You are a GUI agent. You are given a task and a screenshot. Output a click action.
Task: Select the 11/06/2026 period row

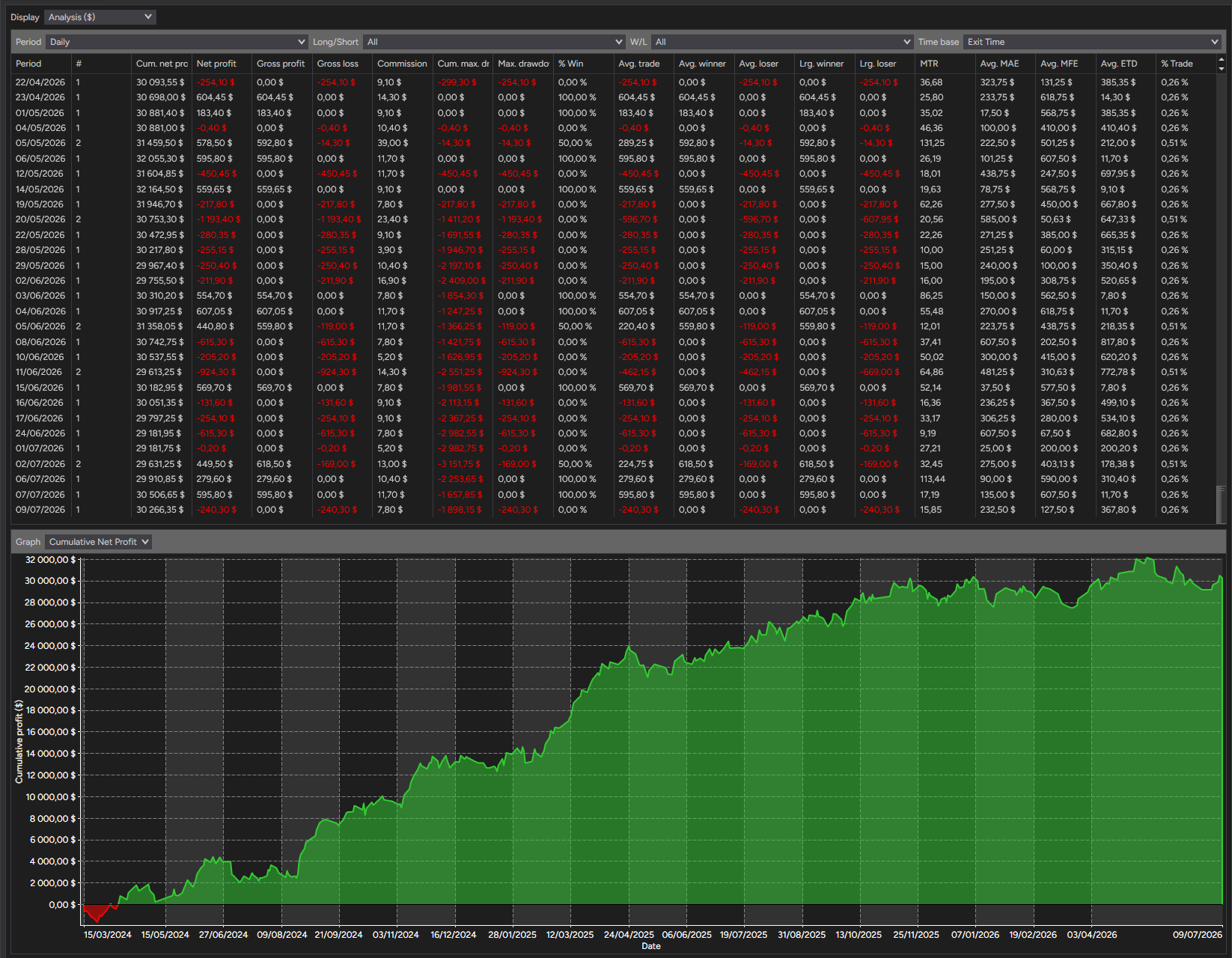coord(614,372)
